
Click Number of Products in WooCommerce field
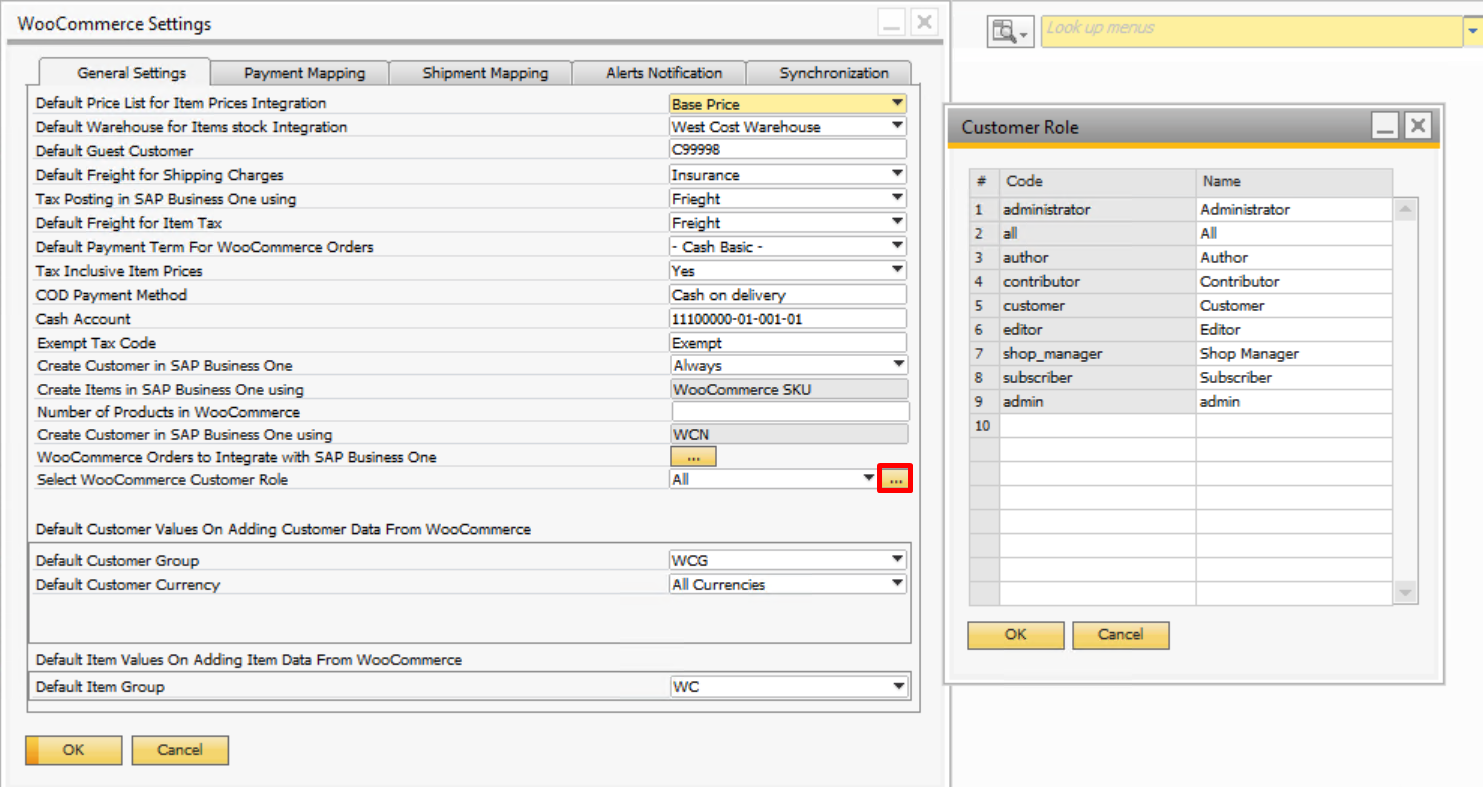pos(790,412)
